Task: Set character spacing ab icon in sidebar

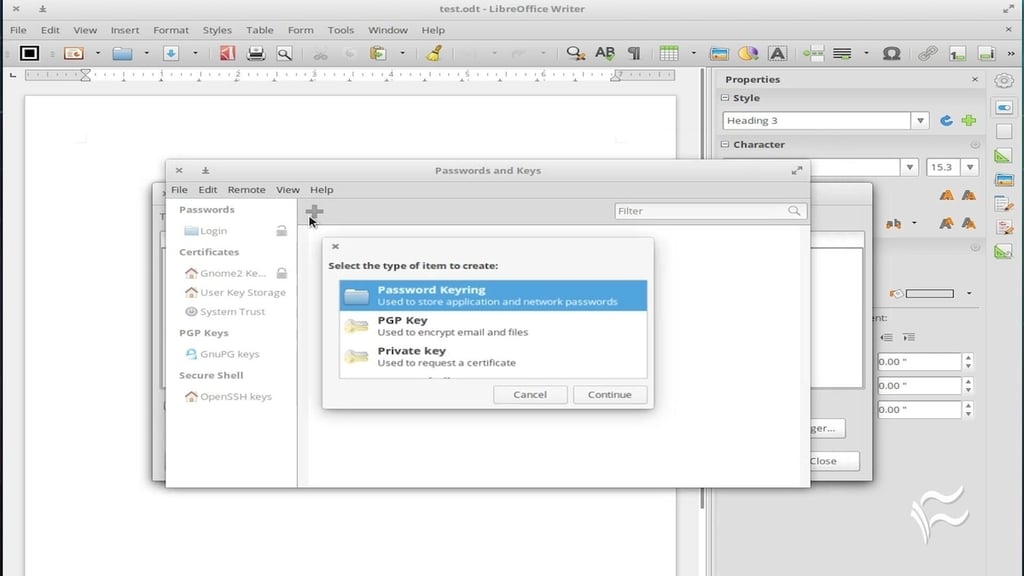Action: pos(893,223)
